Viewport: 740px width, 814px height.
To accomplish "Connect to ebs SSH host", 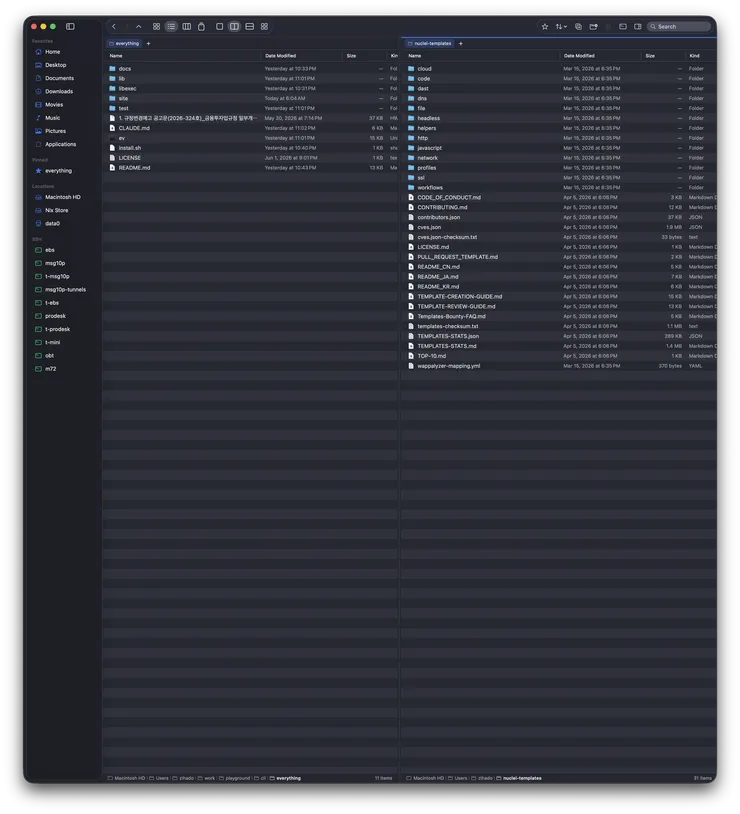I will point(49,250).
